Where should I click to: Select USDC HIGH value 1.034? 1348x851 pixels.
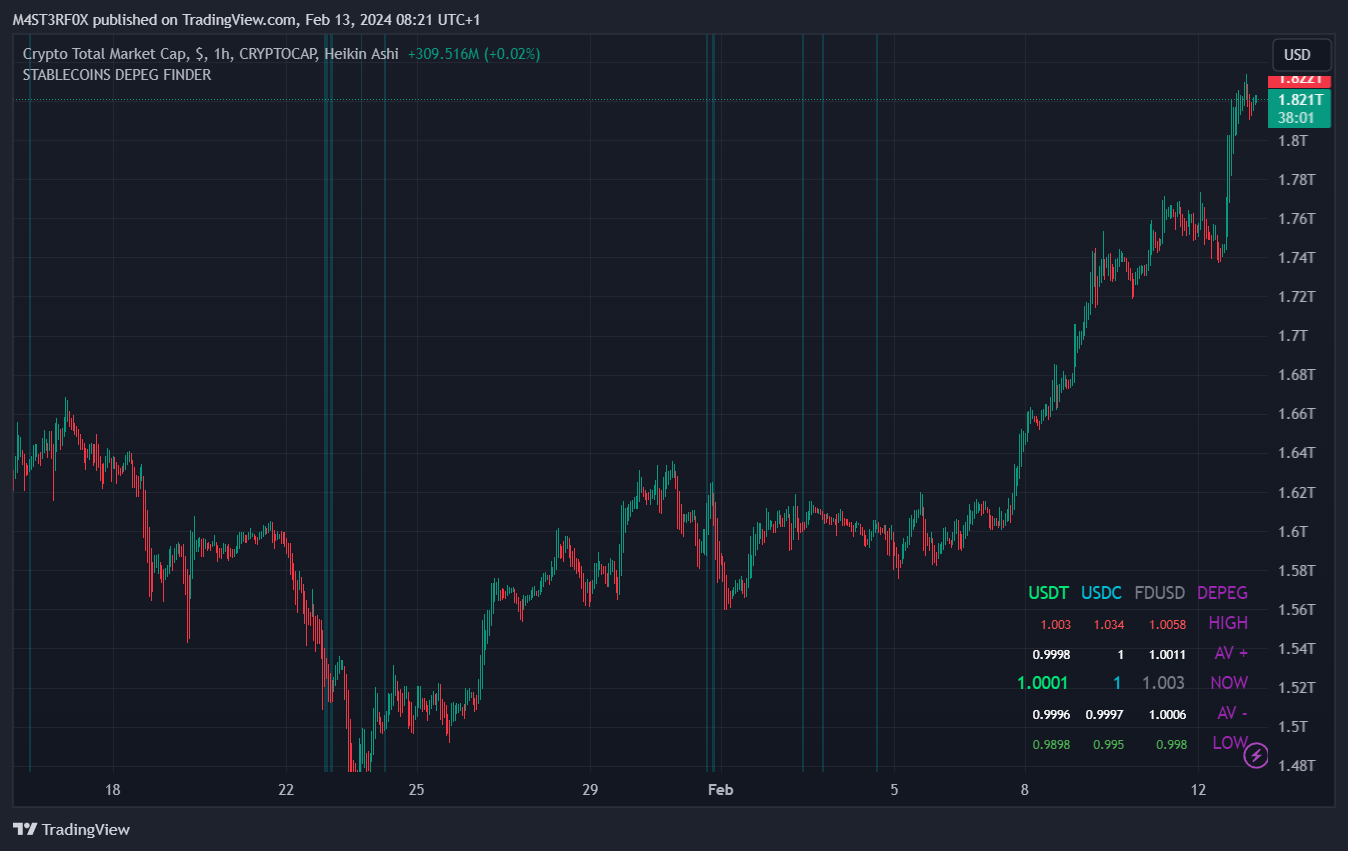(x=1109, y=624)
